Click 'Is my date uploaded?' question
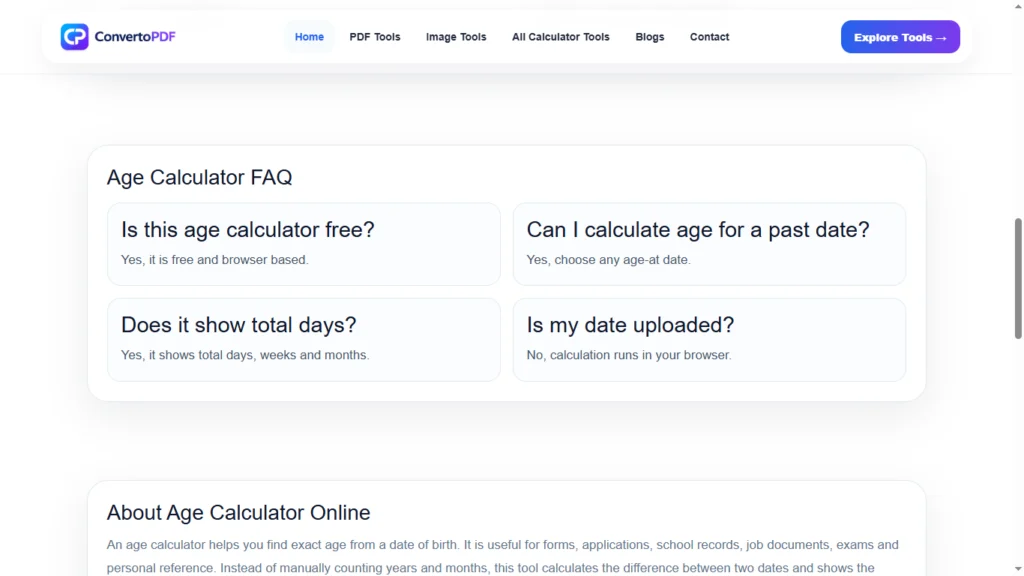1024x576 pixels. (x=630, y=325)
